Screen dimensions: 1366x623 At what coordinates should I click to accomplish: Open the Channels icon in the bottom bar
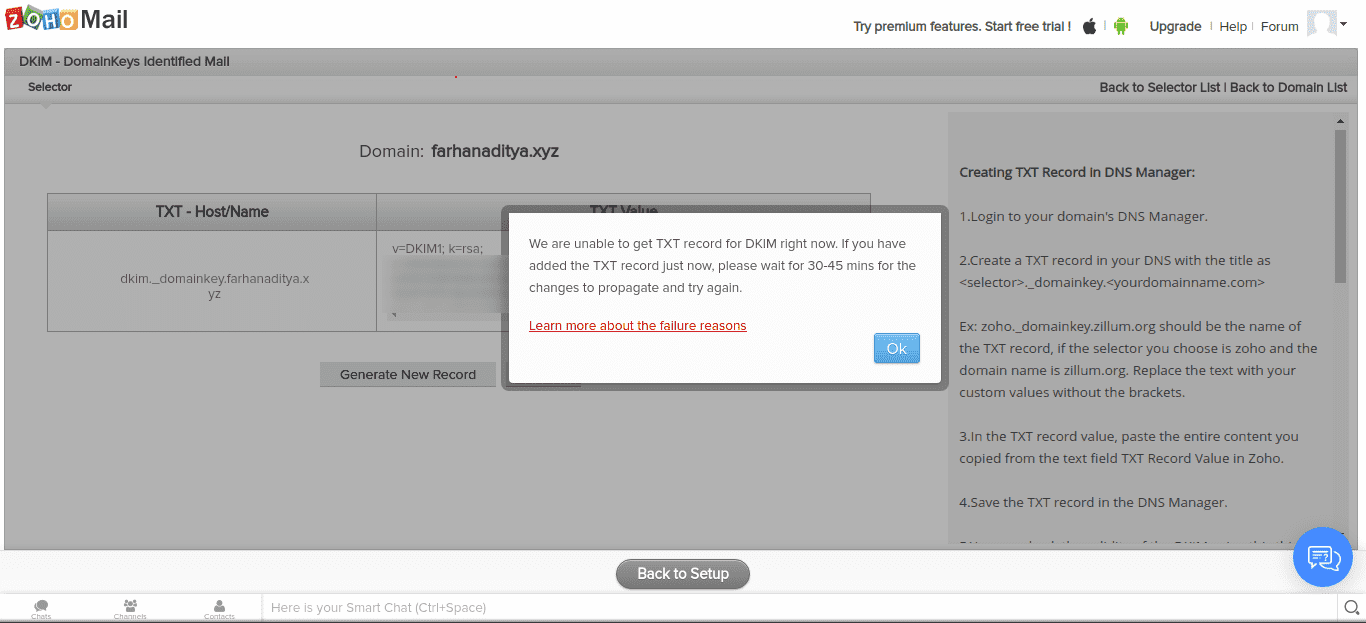click(130, 605)
